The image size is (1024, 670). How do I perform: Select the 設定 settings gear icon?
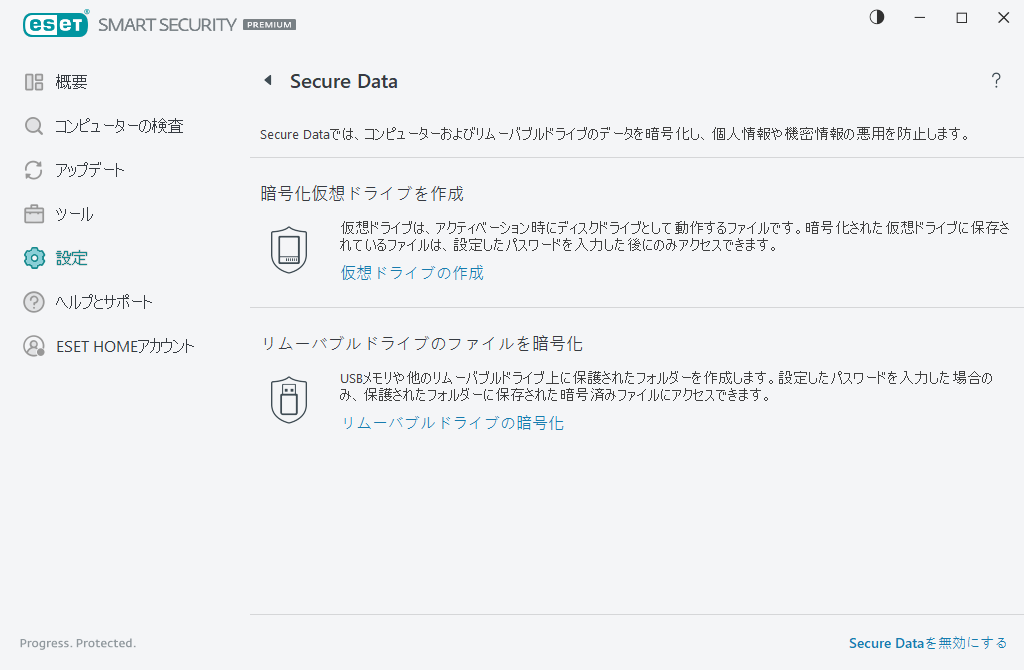click(33, 258)
